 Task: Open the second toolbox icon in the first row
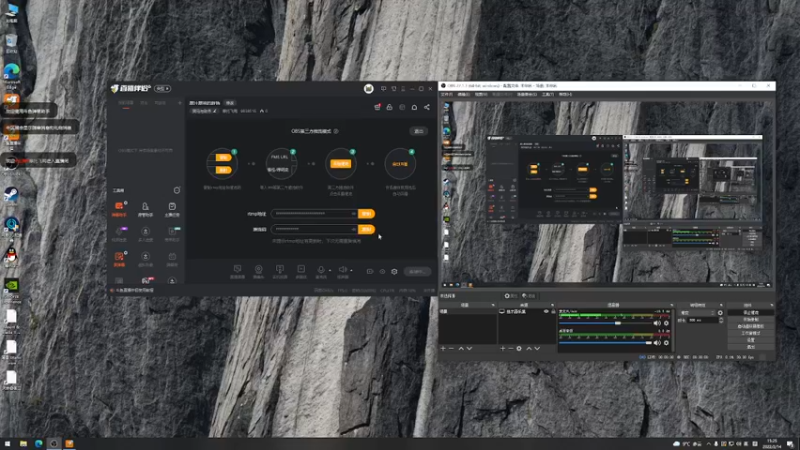[x=145, y=207]
